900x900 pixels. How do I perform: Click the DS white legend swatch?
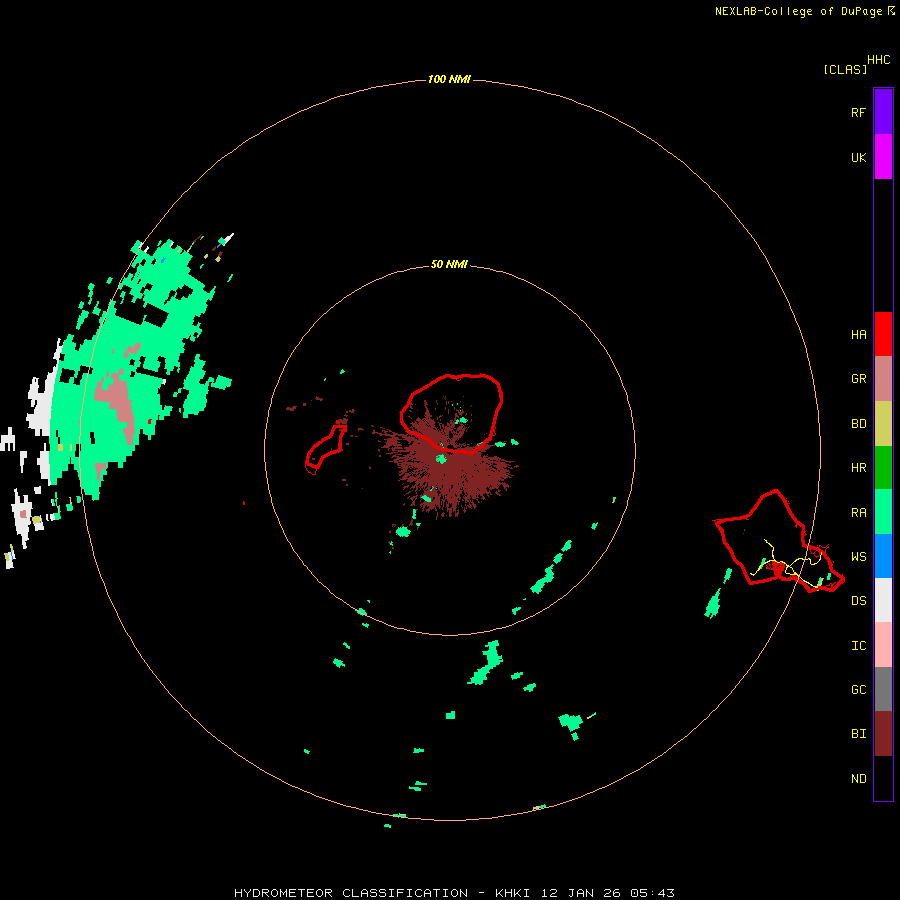tap(883, 600)
